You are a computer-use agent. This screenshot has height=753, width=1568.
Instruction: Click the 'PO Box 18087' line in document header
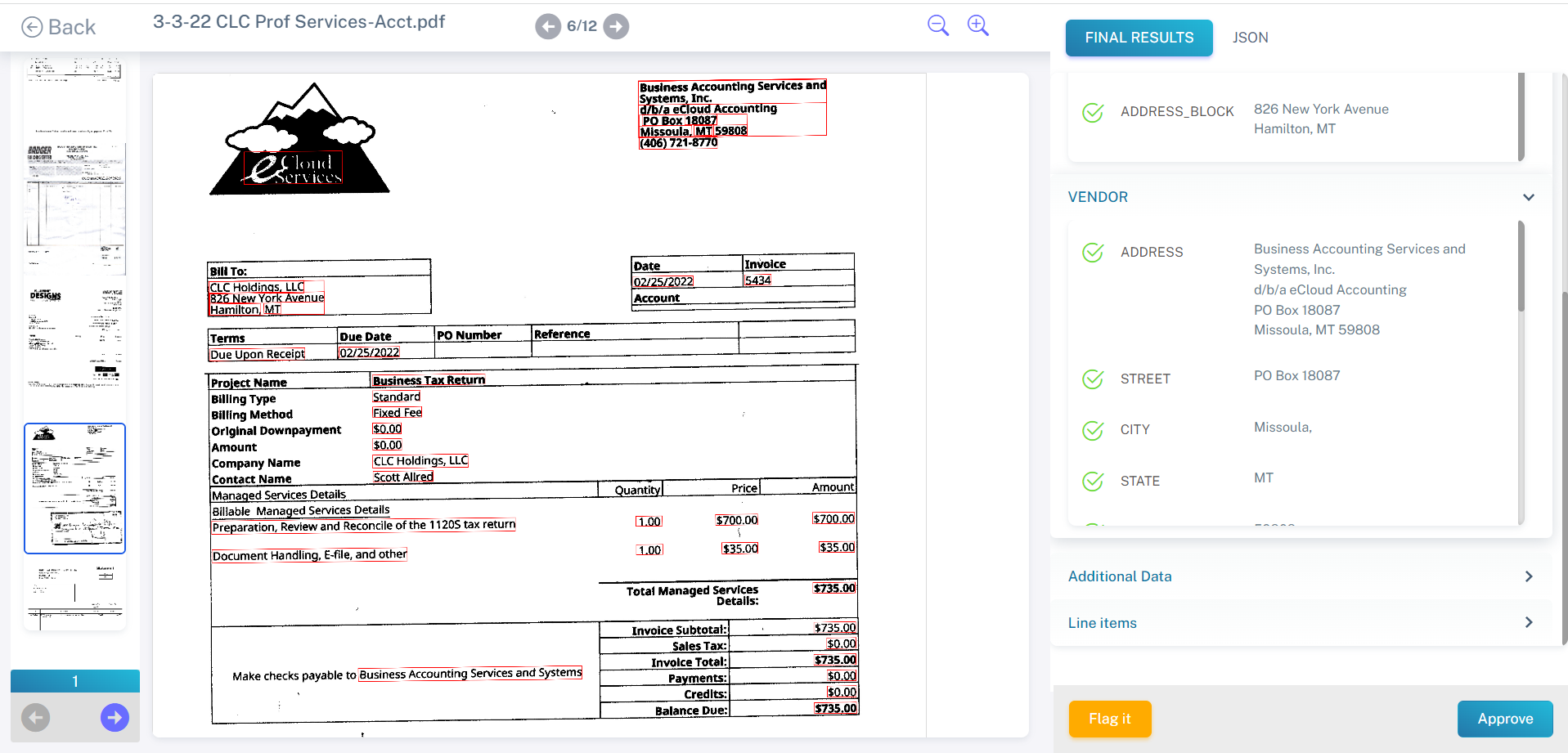(x=680, y=121)
